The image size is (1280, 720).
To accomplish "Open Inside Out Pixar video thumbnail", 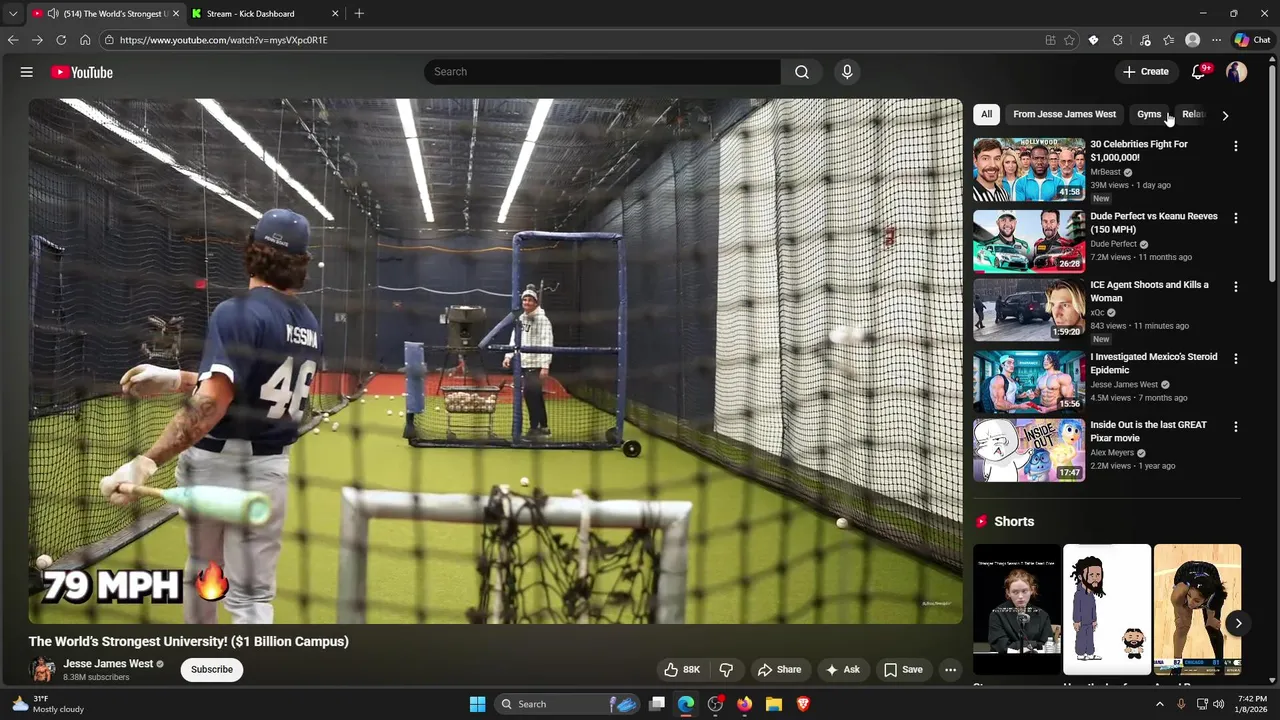I will pyautogui.click(x=1029, y=450).
